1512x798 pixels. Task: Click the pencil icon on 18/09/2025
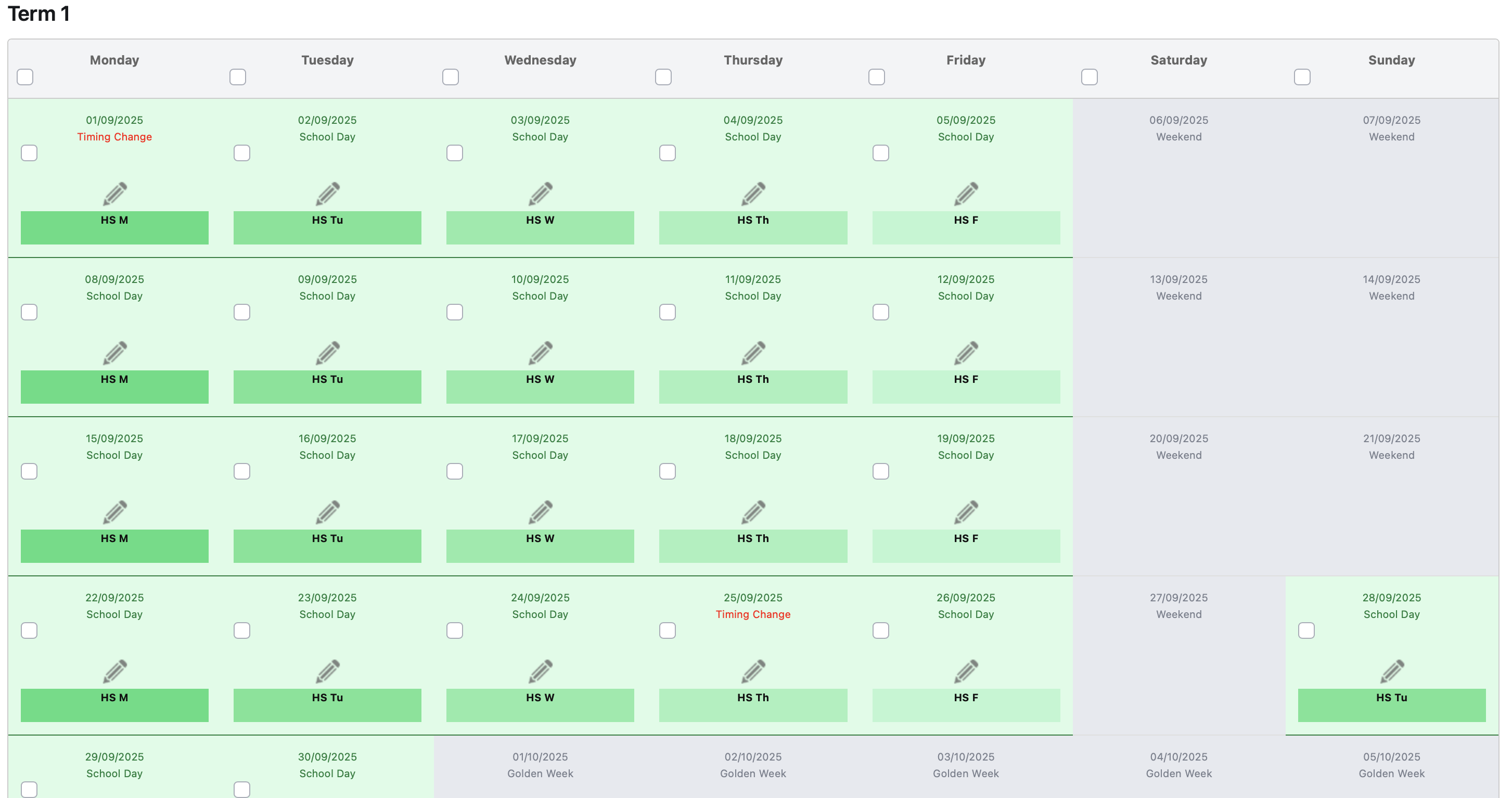[x=752, y=512]
